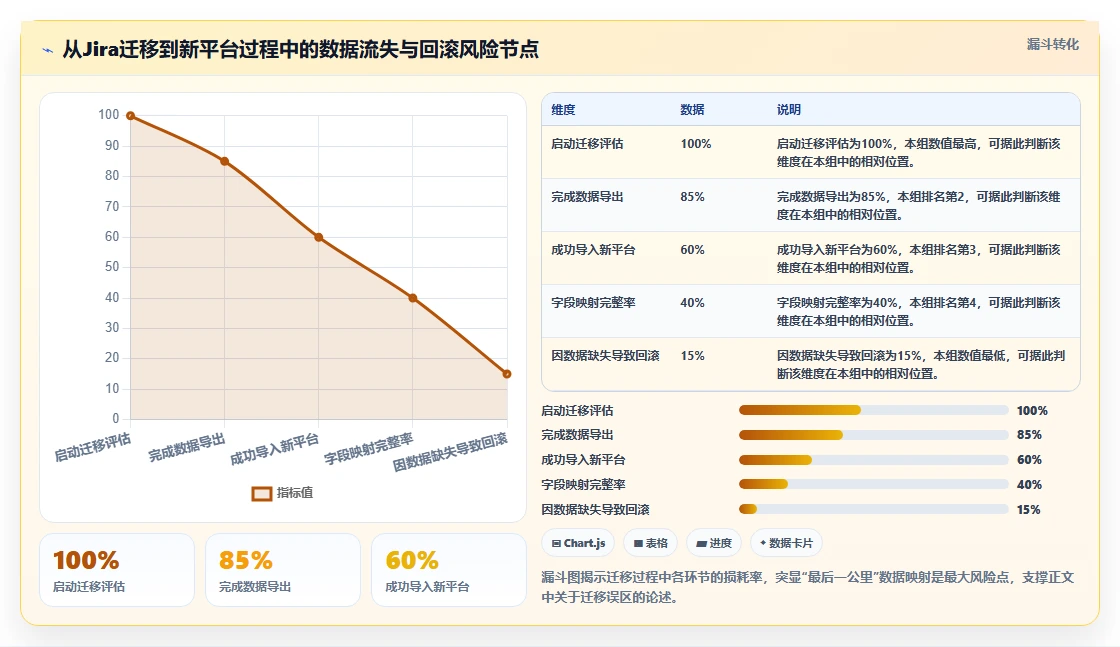1120x647 pixels.
Task: Click the caption starting 漏斗图揭示迁移过程
Action: click(808, 587)
